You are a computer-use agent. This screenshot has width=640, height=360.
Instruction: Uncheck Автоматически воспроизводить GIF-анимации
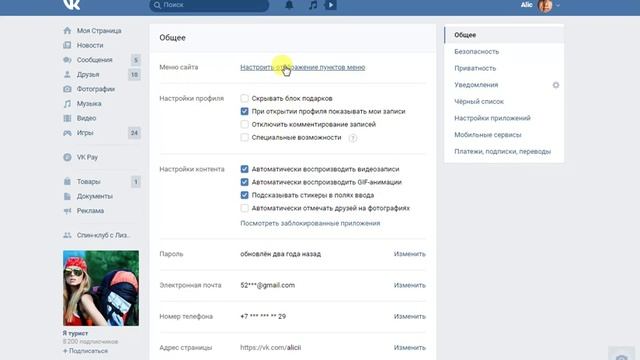coord(244,182)
